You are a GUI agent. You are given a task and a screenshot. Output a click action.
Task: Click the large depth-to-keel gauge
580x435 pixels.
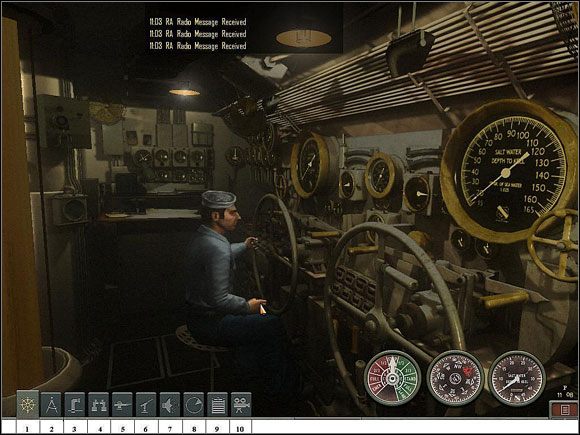tap(510, 171)
